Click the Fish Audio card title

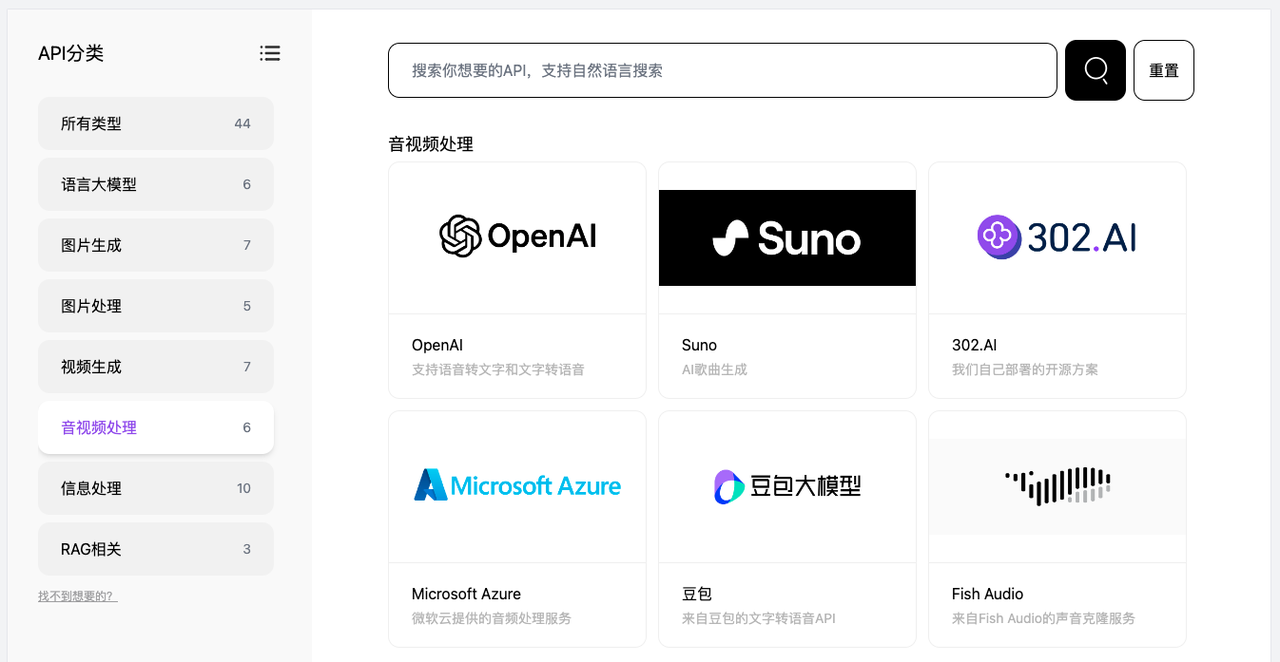(988, 594)
